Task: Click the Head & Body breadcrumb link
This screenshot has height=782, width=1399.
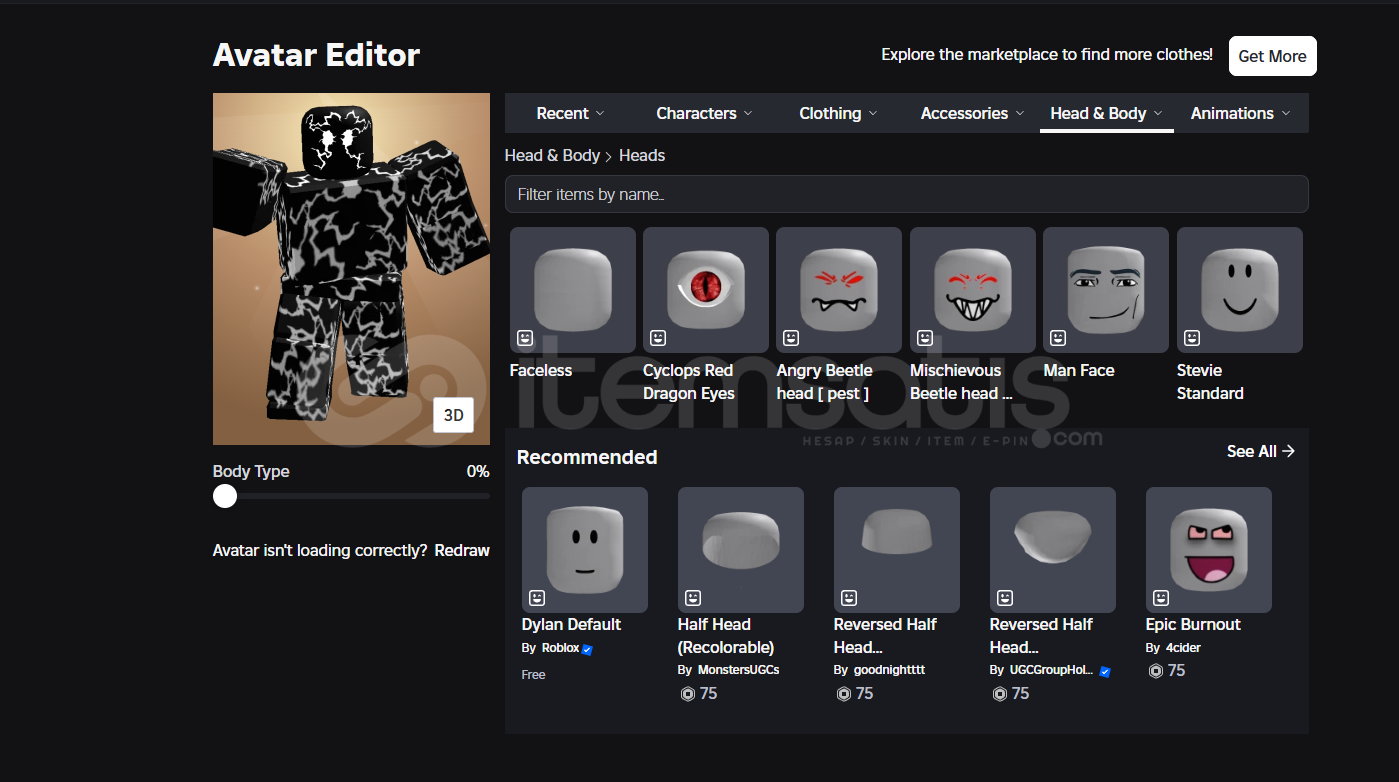Action: (552, 155)
